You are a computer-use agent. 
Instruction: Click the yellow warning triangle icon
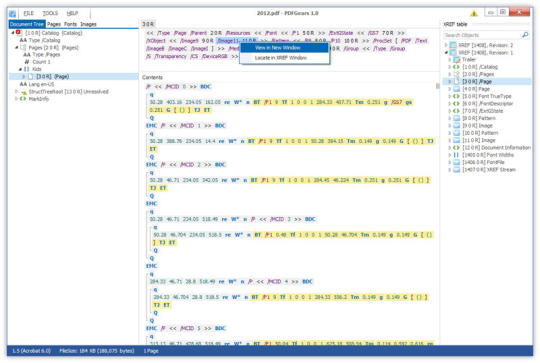pyautogui.click(x=474, y=13)
